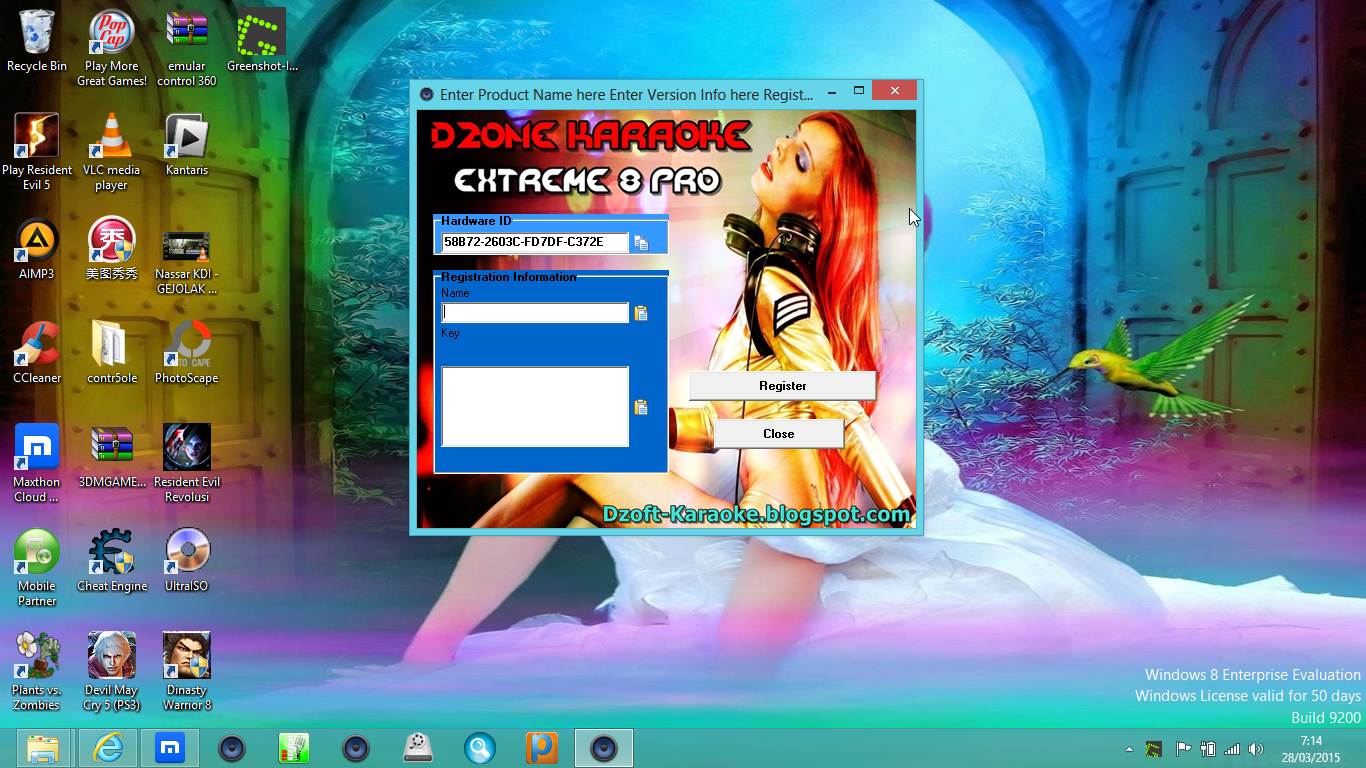Select the Devil May Cry 5 (PS3) icon
The height and width of the screenshot is (768, 1366).
112,672
